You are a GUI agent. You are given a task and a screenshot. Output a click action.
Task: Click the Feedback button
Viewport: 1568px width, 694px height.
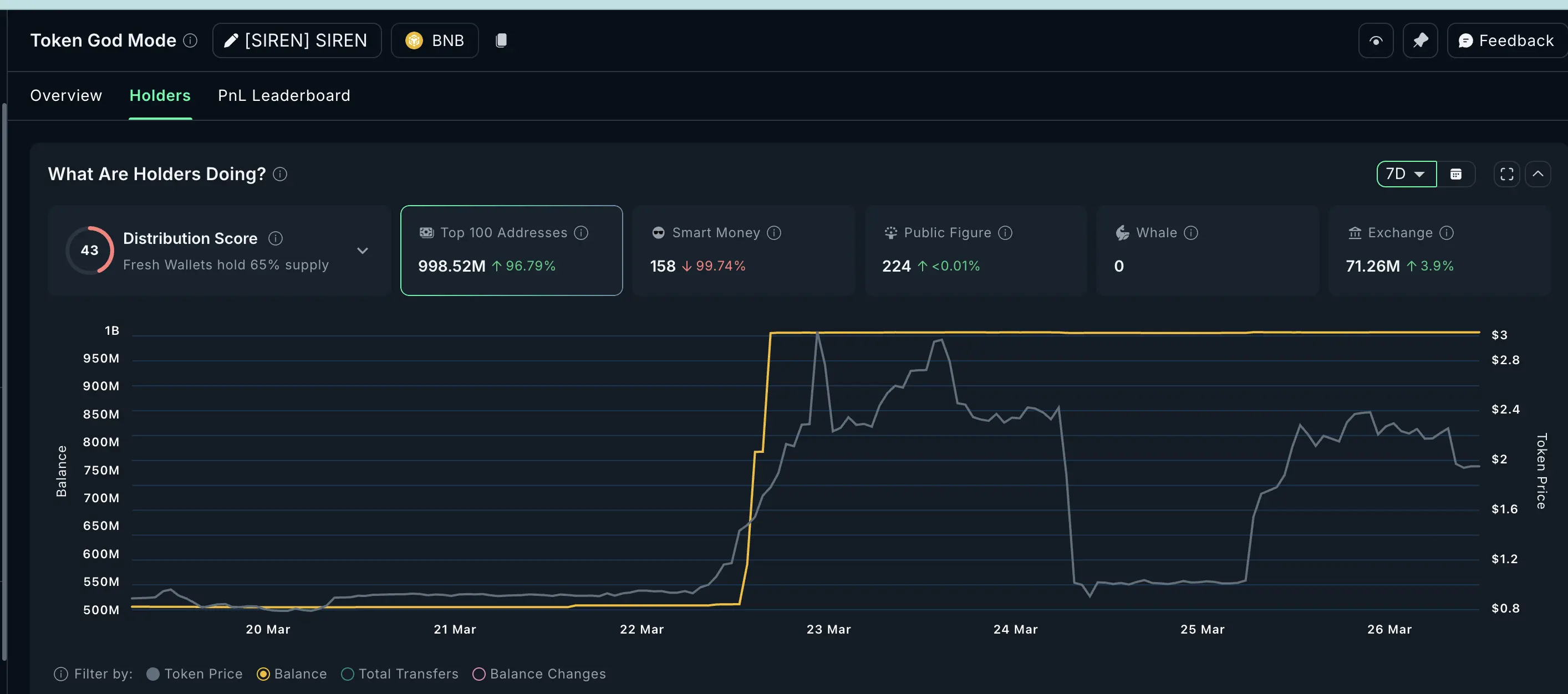click(x=1506, y=40)
